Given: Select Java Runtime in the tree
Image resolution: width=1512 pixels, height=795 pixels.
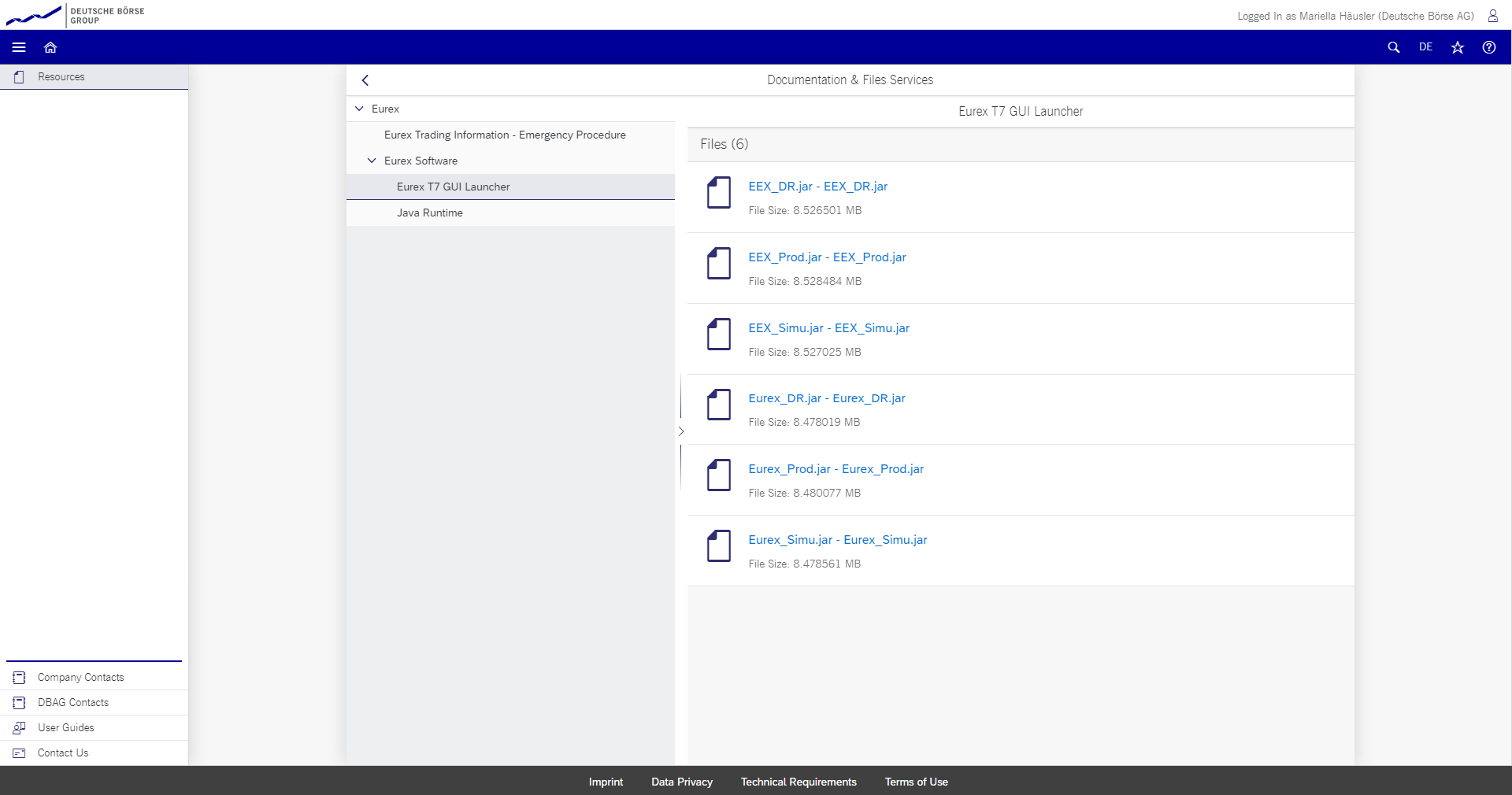Looking at the screenshot, I should pyautogui.click(x=430, y=213).
